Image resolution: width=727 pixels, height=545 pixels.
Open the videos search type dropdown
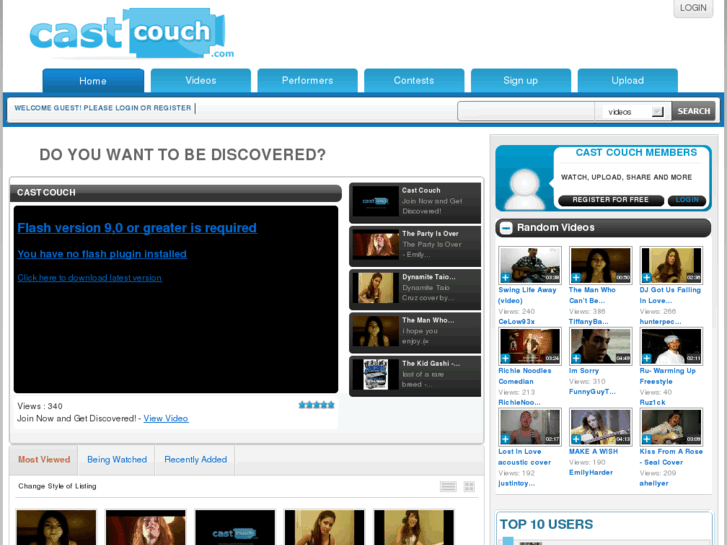[x=633, y=111]
